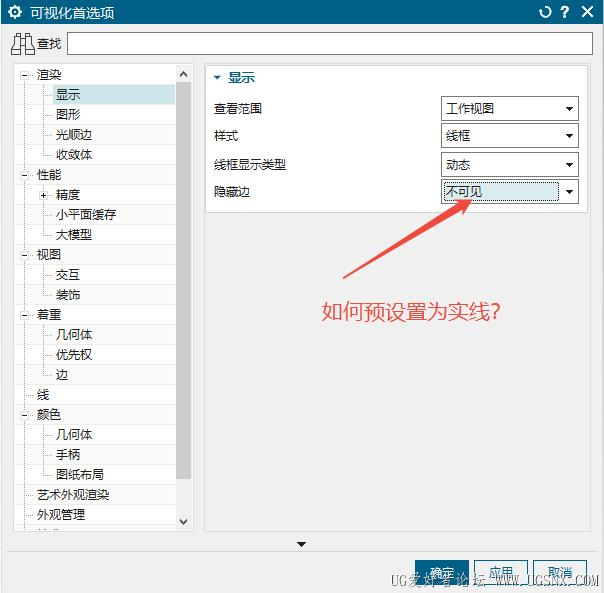Open the 样式 dropdown showing 线框
The width and height of the screenshot is (604, 593).
[510, 136]
